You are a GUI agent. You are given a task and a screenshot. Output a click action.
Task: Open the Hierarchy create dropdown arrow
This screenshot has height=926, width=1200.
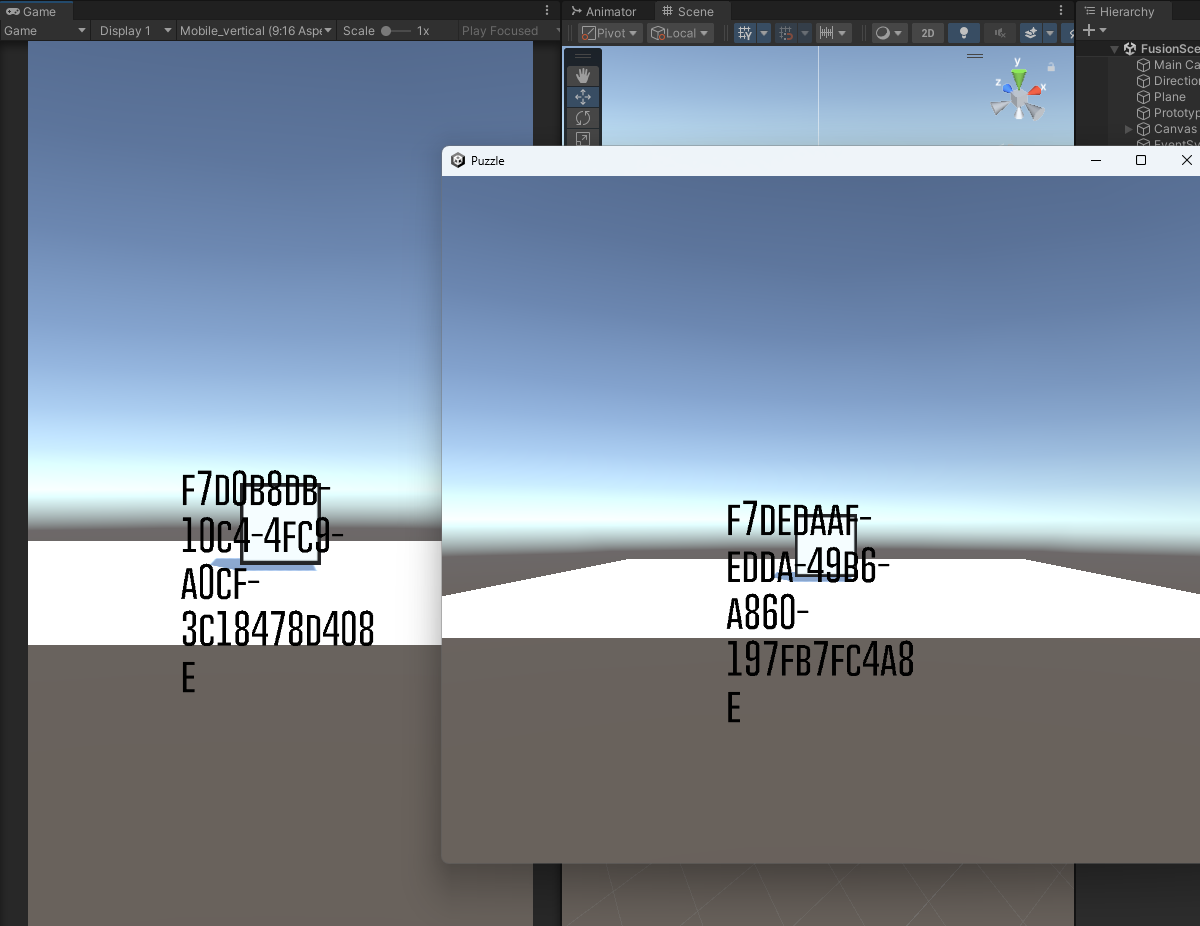(x=1103, y=31)
